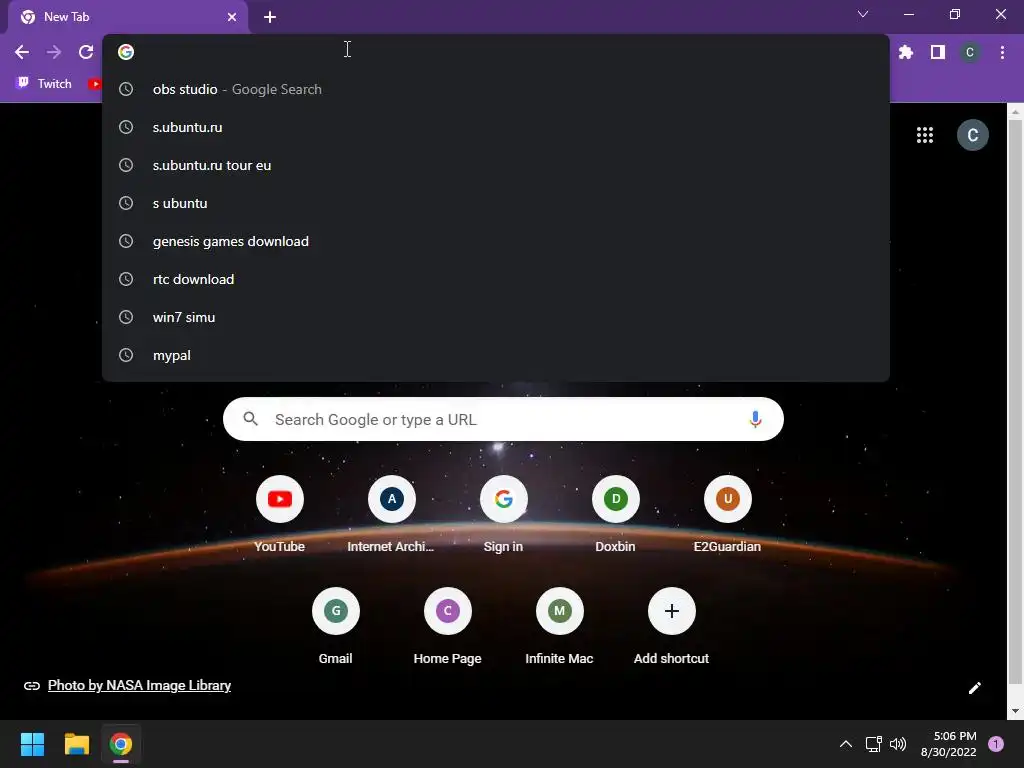This screenshot has height=768, width=1024.
Task: Select the New Tab tab
Action: coord(128,17)
